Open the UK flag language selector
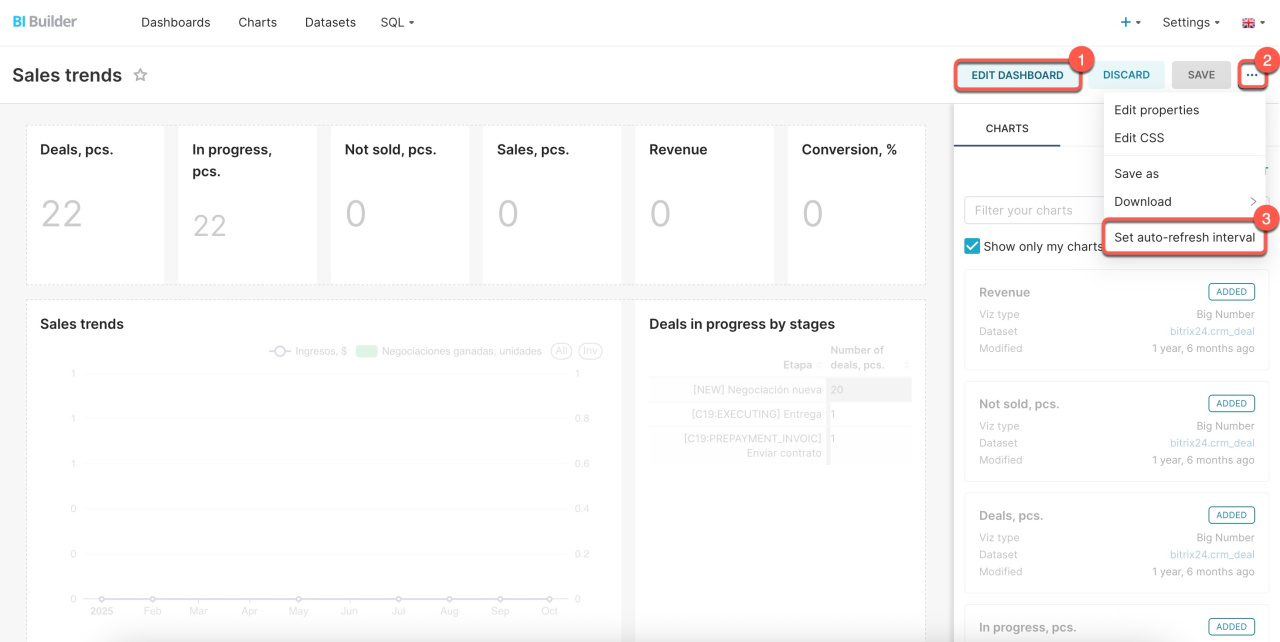This screenshot has width=1280, height=642. tap(1253, 22)
